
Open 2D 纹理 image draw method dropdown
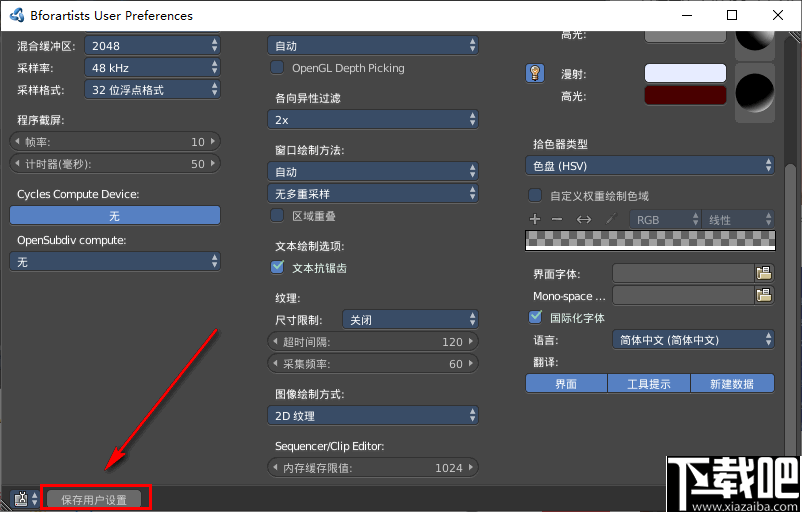click(373, 415)
